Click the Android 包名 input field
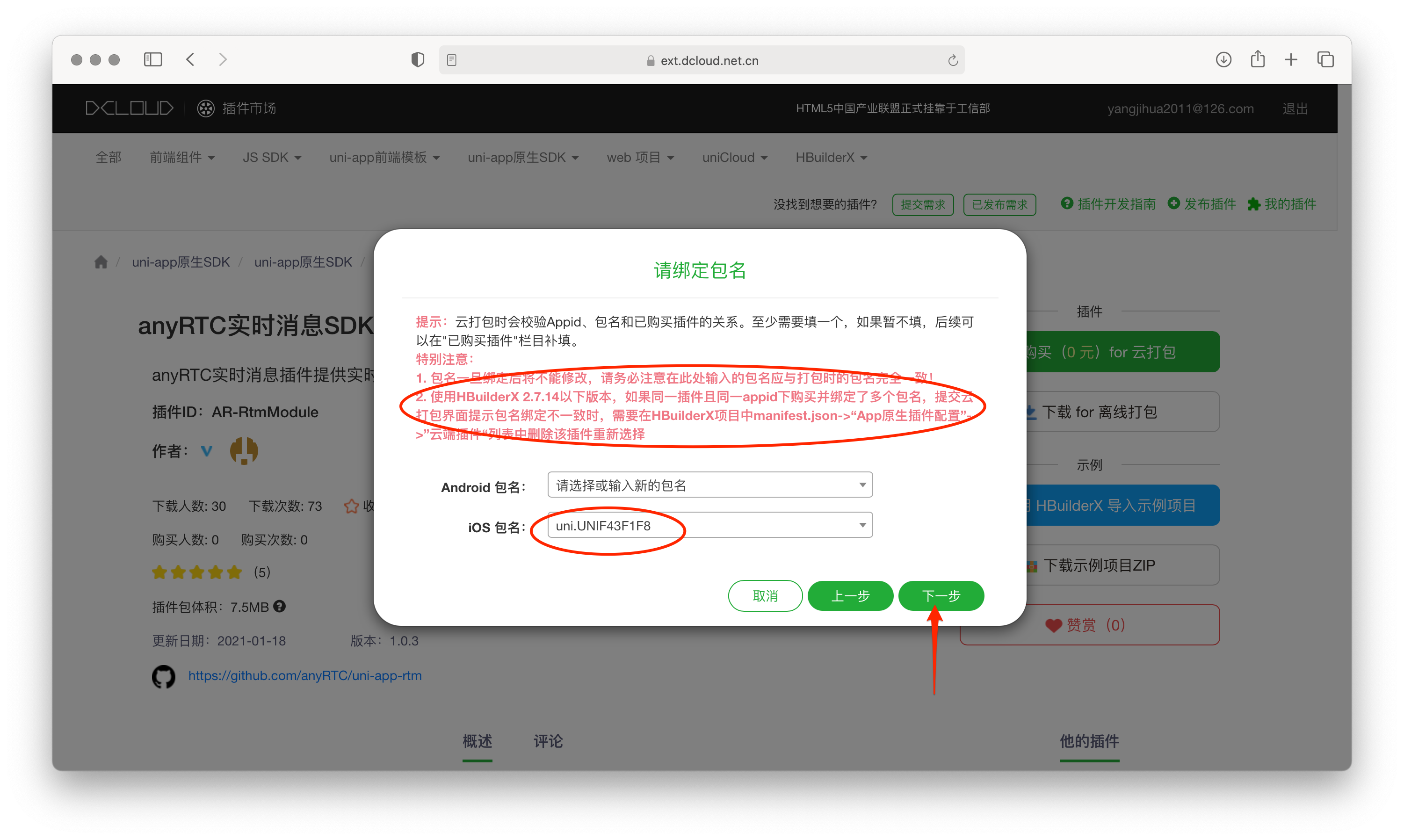Screen dimensions: 1404x840 [x=709, y=485]
